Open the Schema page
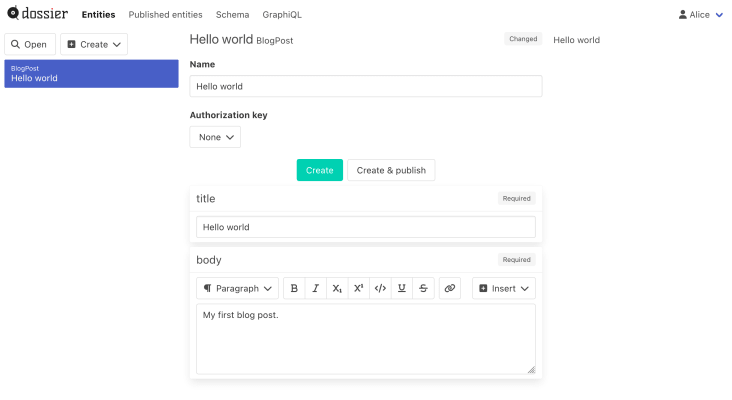Screen dimensions: 732x400 (232, 14)
